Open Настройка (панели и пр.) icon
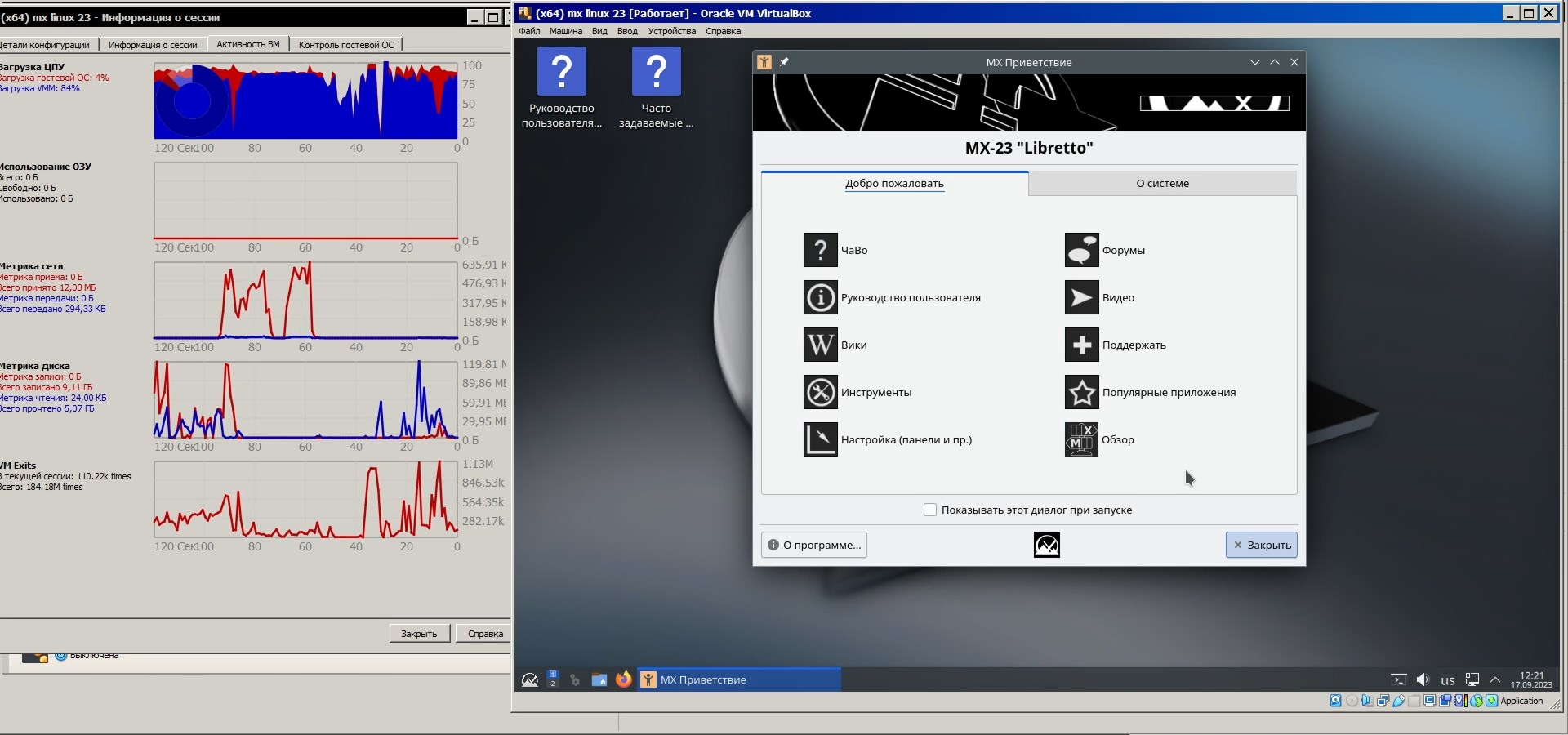 tap(820, 439)
